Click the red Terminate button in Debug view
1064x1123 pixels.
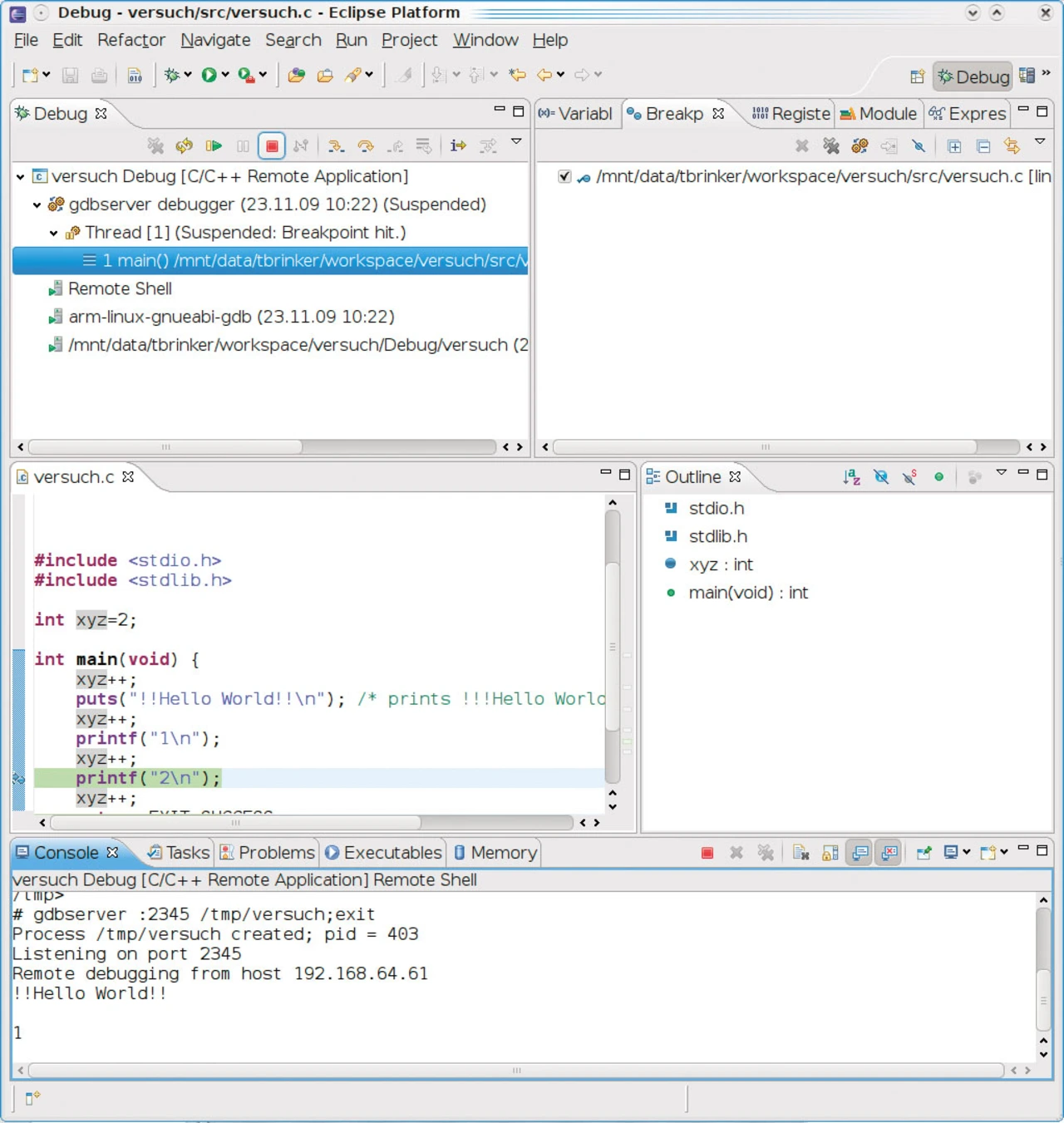(272, 146)
